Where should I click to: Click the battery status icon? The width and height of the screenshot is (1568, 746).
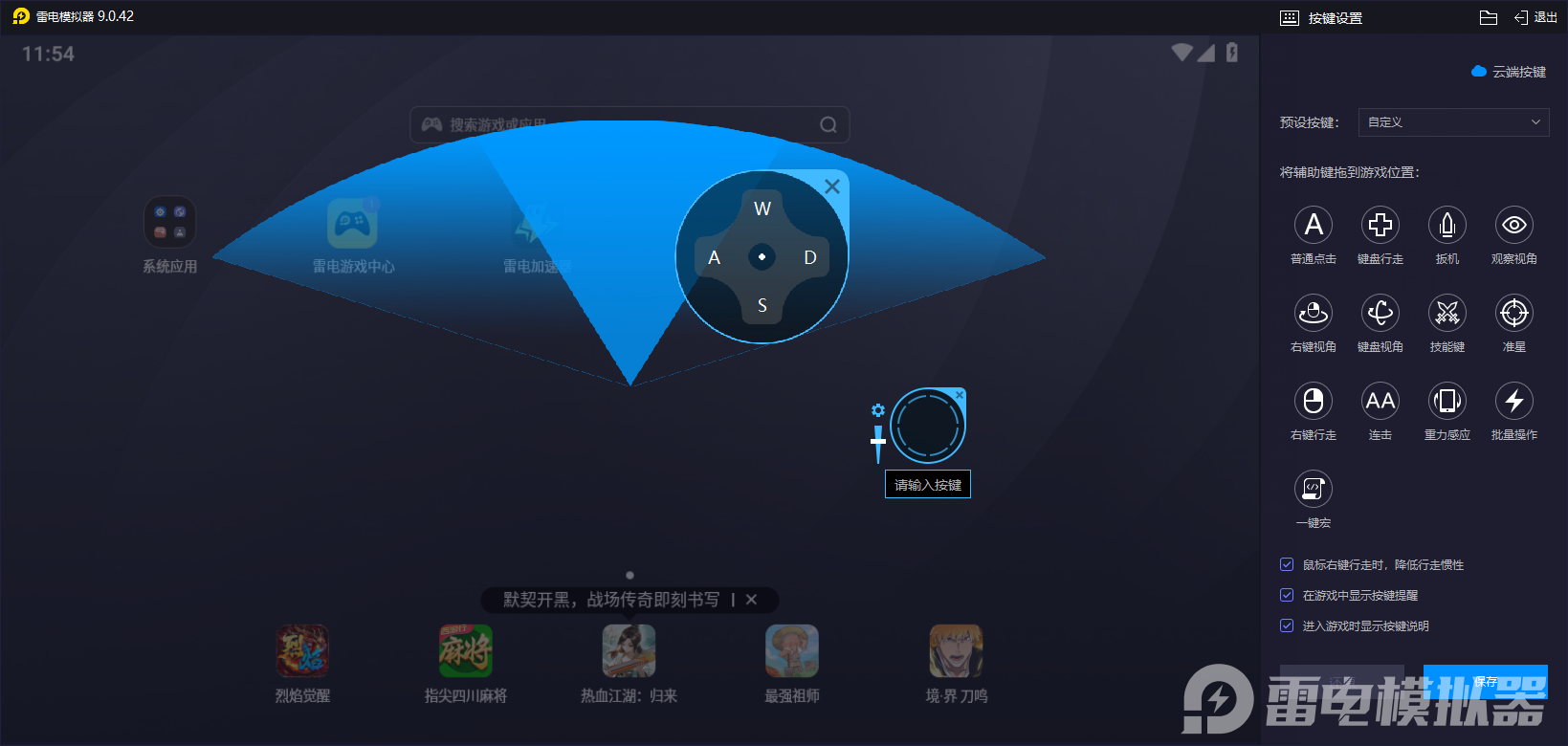click(1232, 53)
